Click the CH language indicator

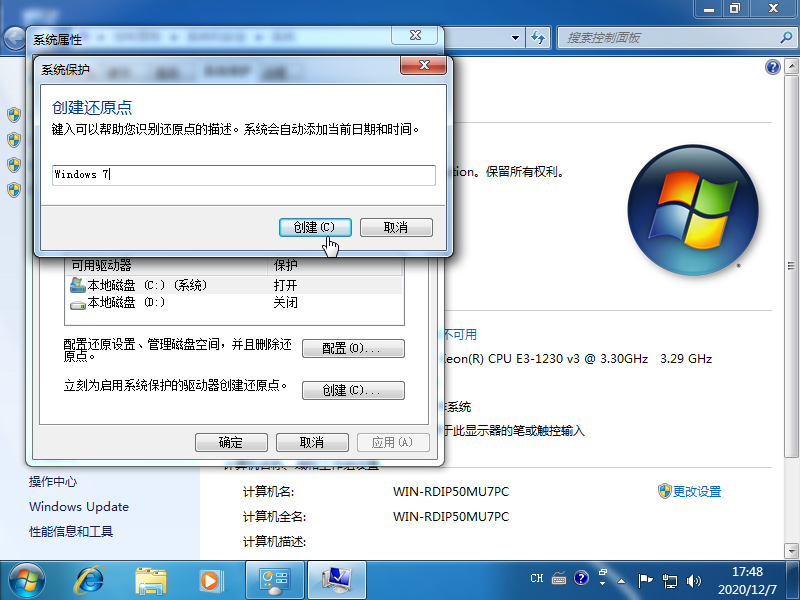pyautogui.click(x=537, y=578)
